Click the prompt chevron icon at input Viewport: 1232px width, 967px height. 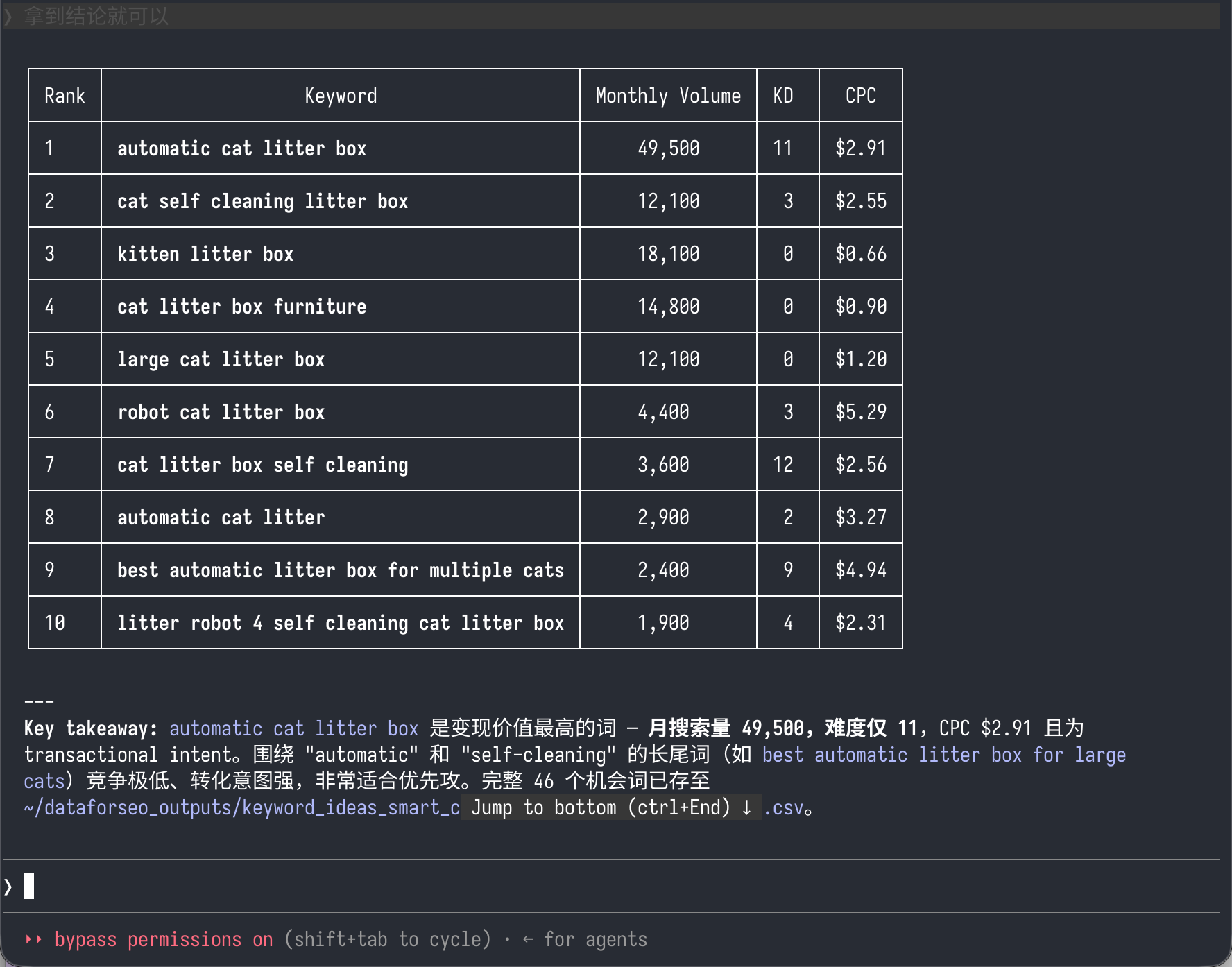click(x=8, y=887)
